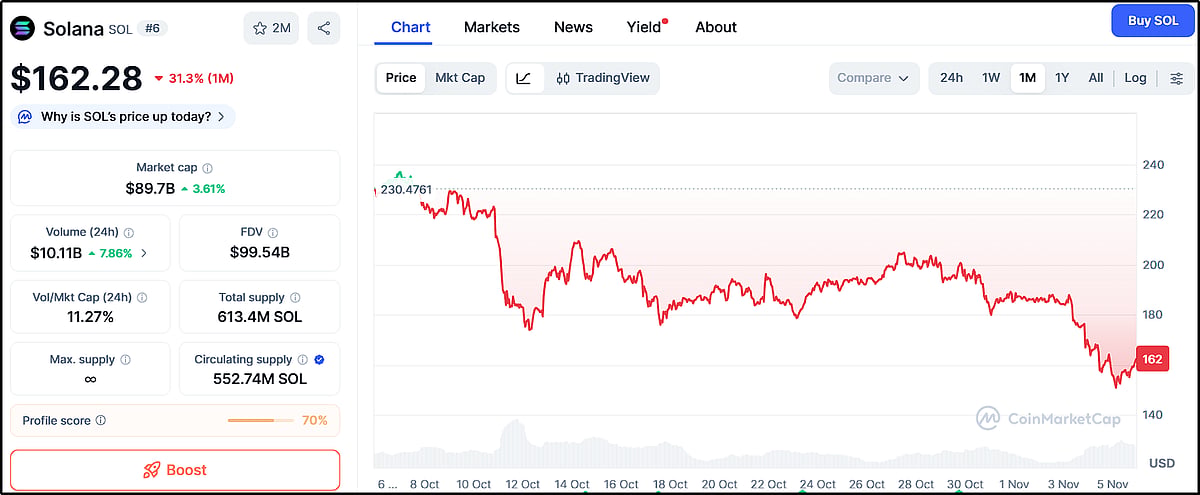The height and width of the screenshot is (495, 1200).
Task: Open the line chart type icon
Action: [525, 78]
